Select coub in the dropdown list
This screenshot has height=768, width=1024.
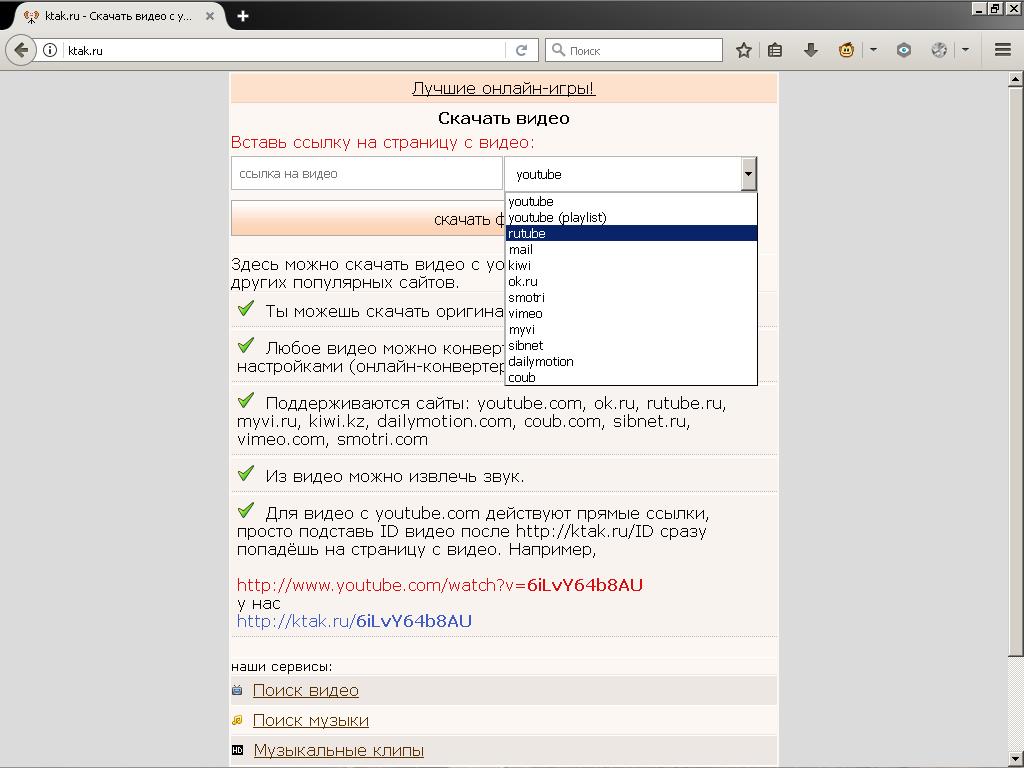(632, 377)
